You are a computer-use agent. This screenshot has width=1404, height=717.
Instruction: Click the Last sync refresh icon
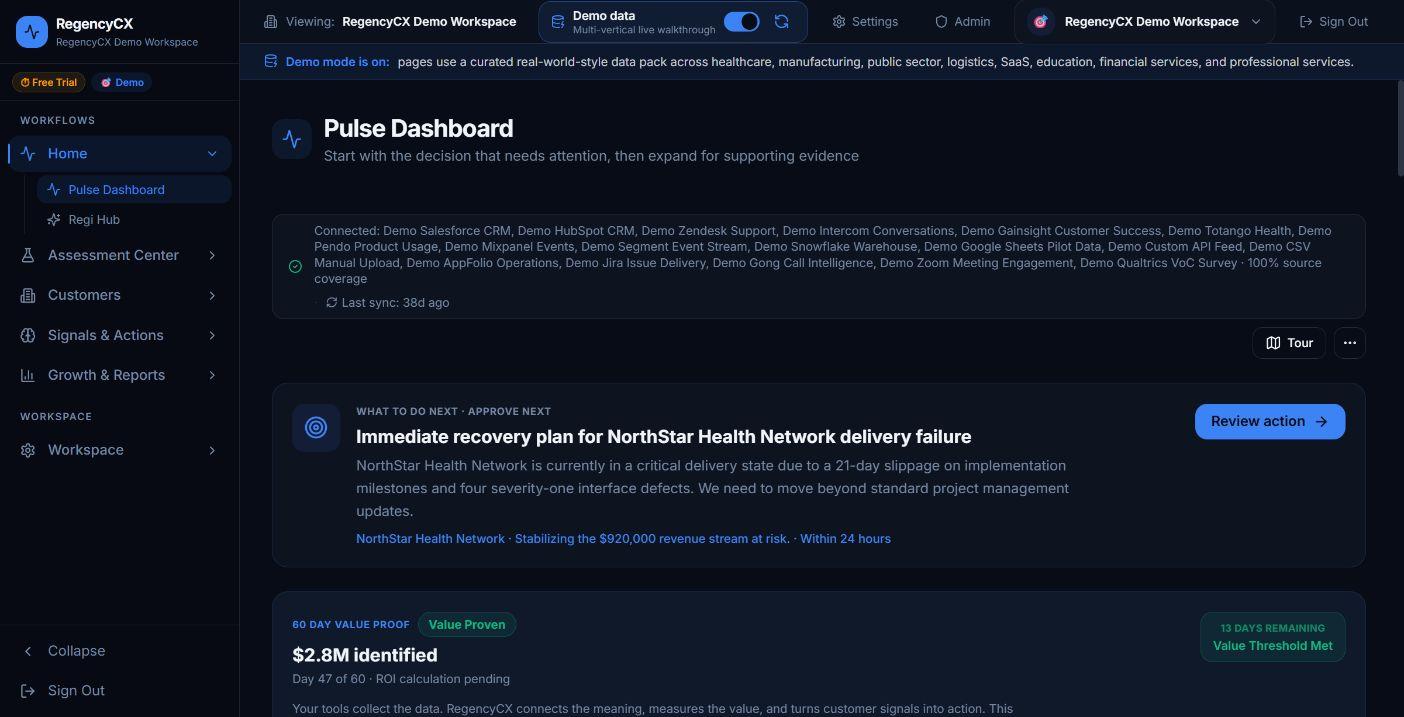point(332,302)
